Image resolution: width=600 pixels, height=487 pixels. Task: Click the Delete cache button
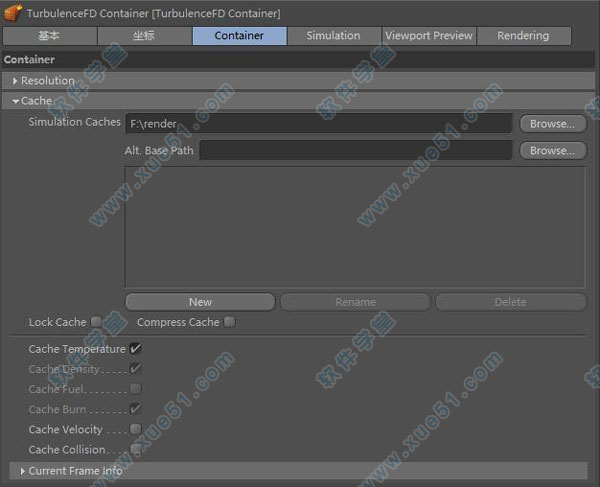click(x=510, y=302)
